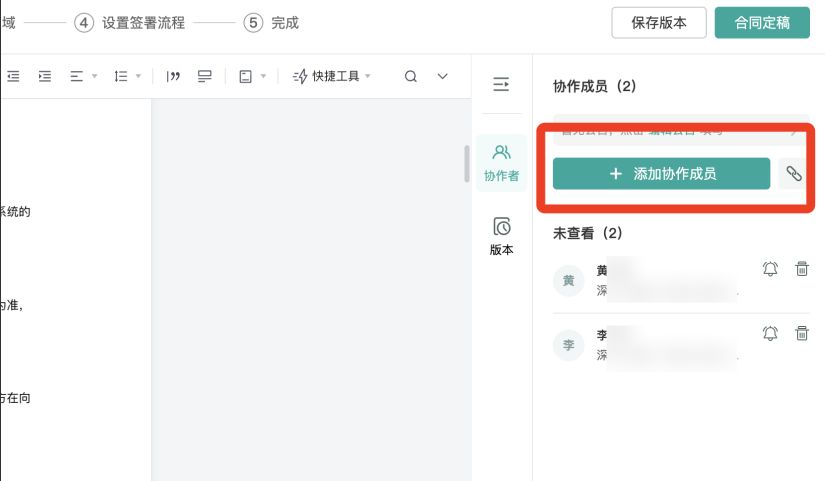Image resolution: width=825 pixels, height=481 pixels.
Task: Expand more toolbar options chevron
Action: (x=443, y=76)
